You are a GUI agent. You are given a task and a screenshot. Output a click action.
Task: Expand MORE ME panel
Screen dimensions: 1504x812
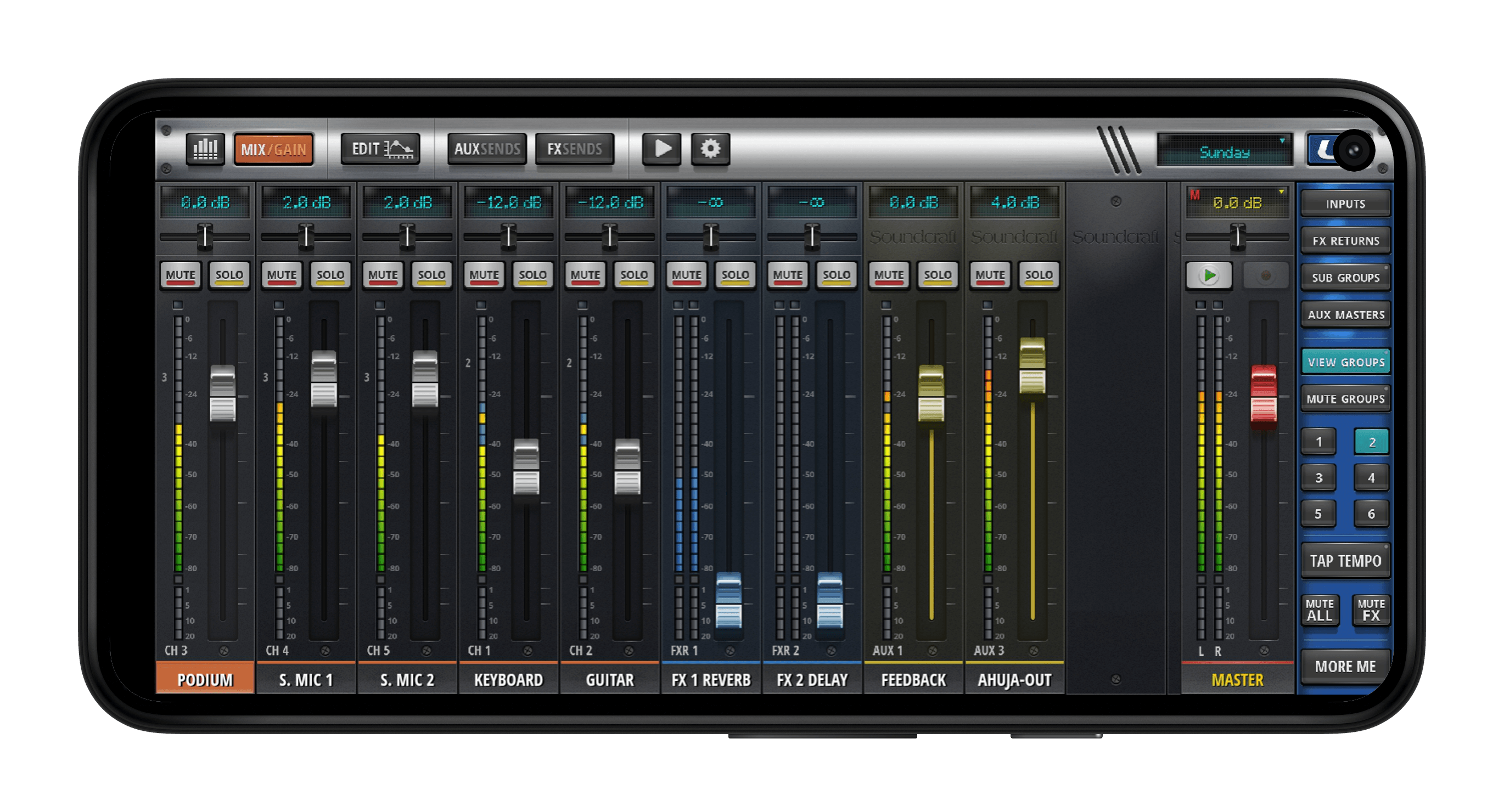tap(1345, 667)
